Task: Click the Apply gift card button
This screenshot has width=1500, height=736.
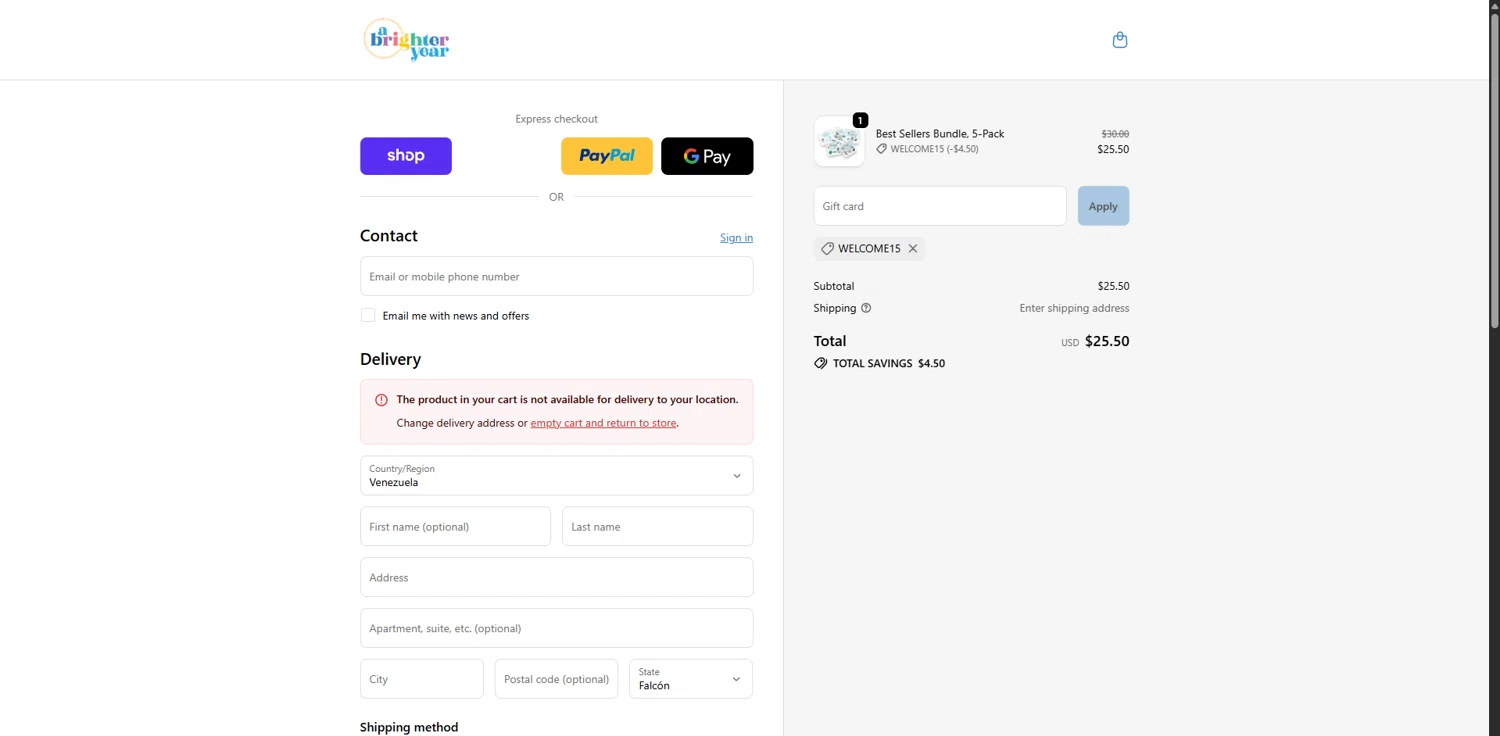Action: pos(1104,206)
